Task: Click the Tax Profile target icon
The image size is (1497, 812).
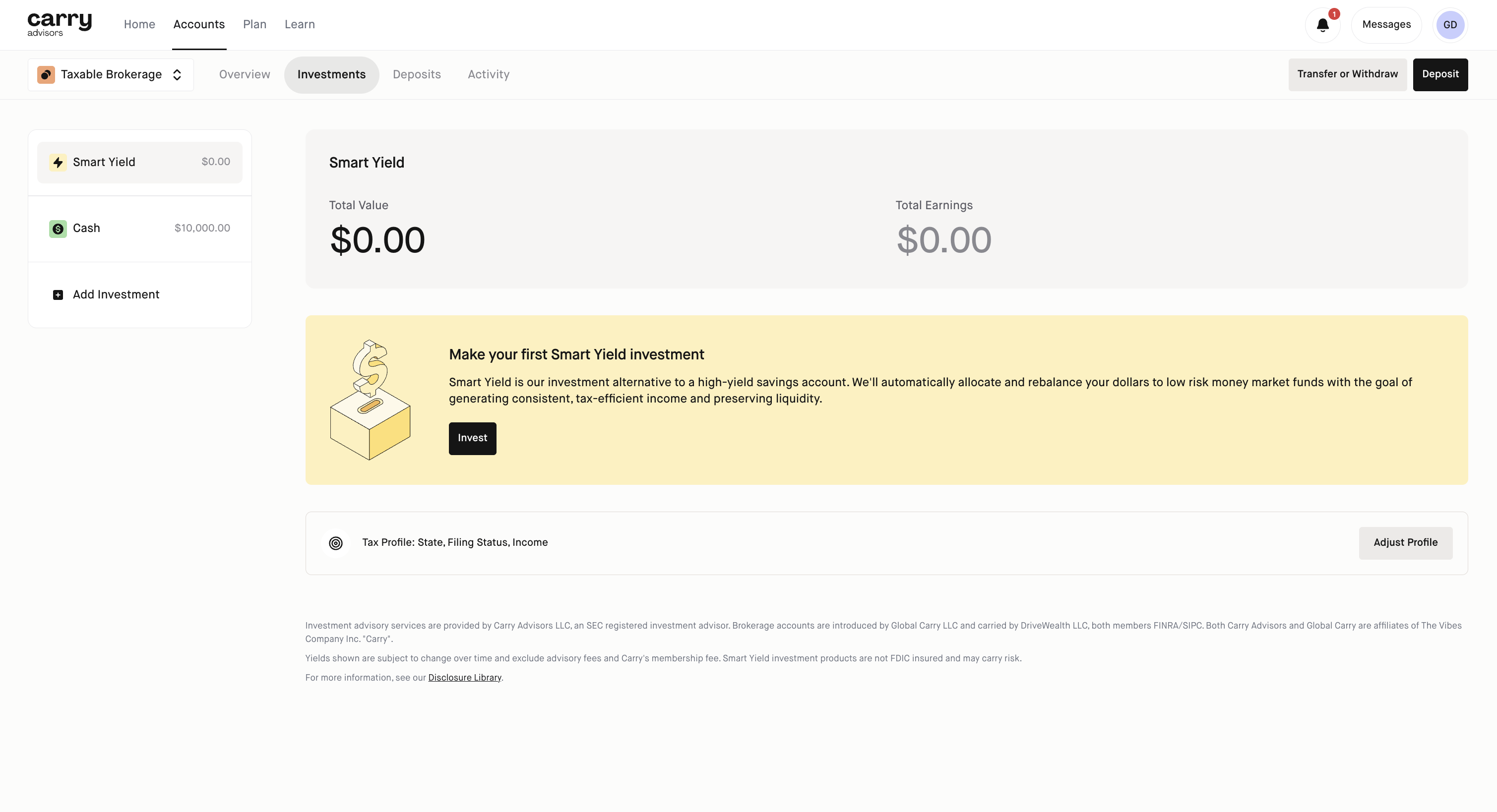Action: [336, 543]
